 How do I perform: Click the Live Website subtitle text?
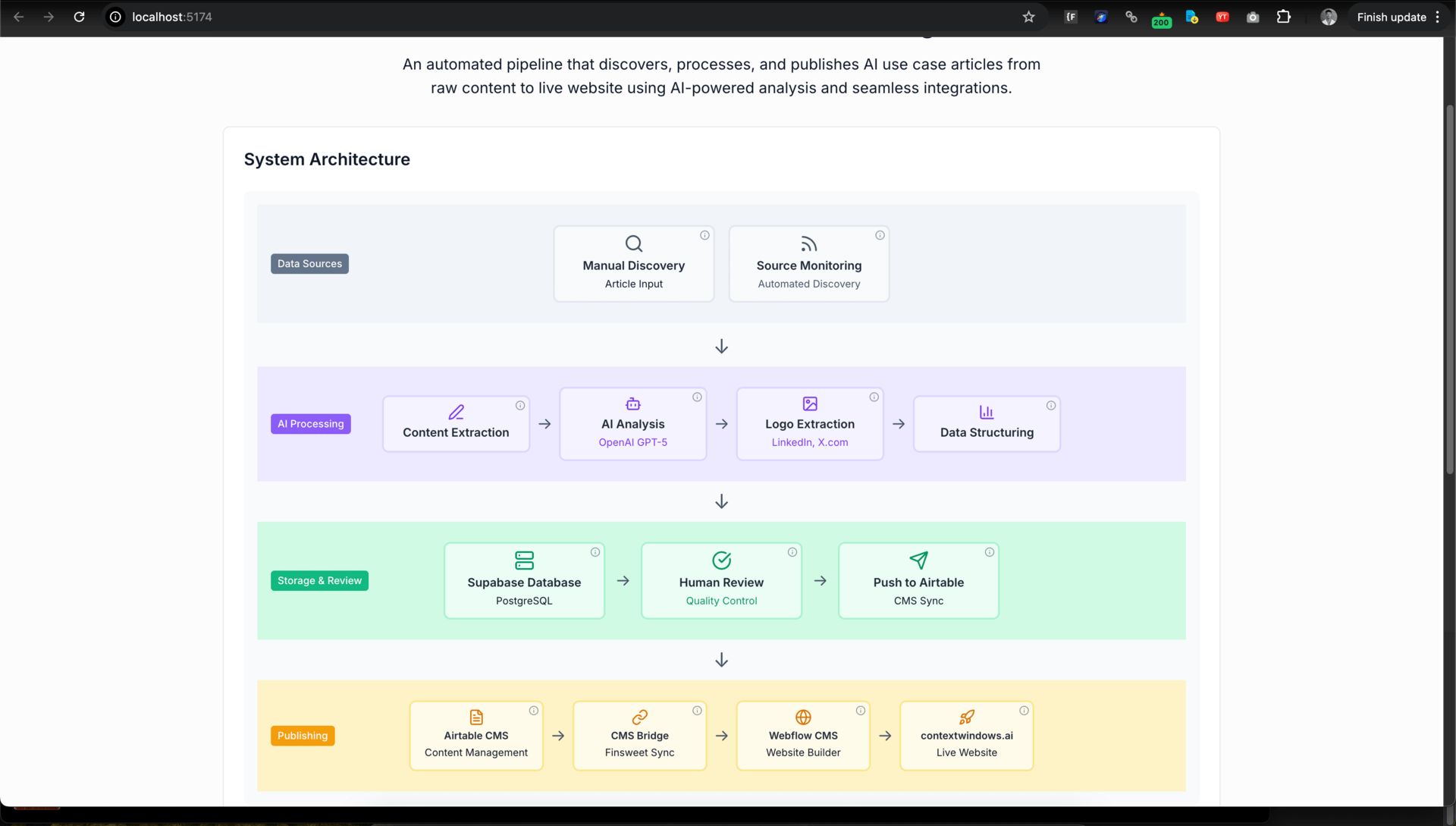point(967,753)
